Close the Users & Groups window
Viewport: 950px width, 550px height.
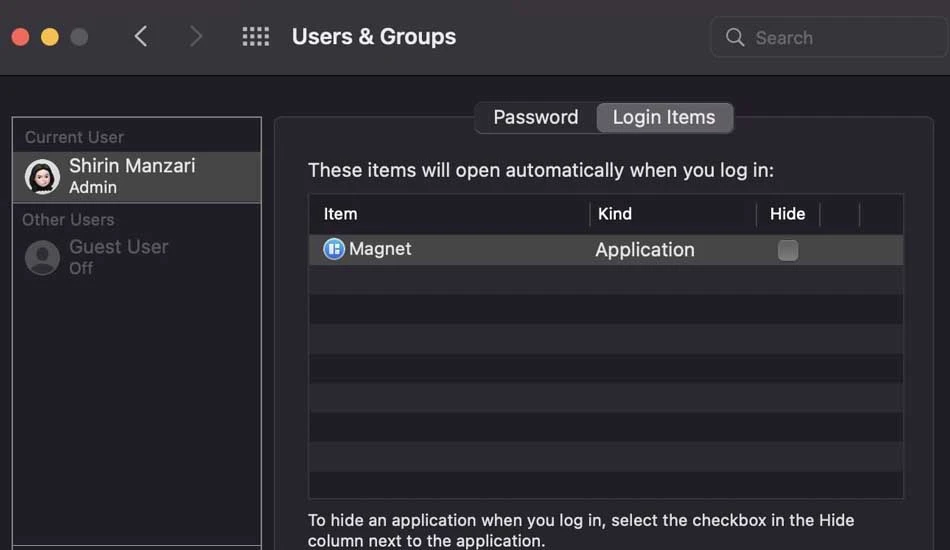21,37
